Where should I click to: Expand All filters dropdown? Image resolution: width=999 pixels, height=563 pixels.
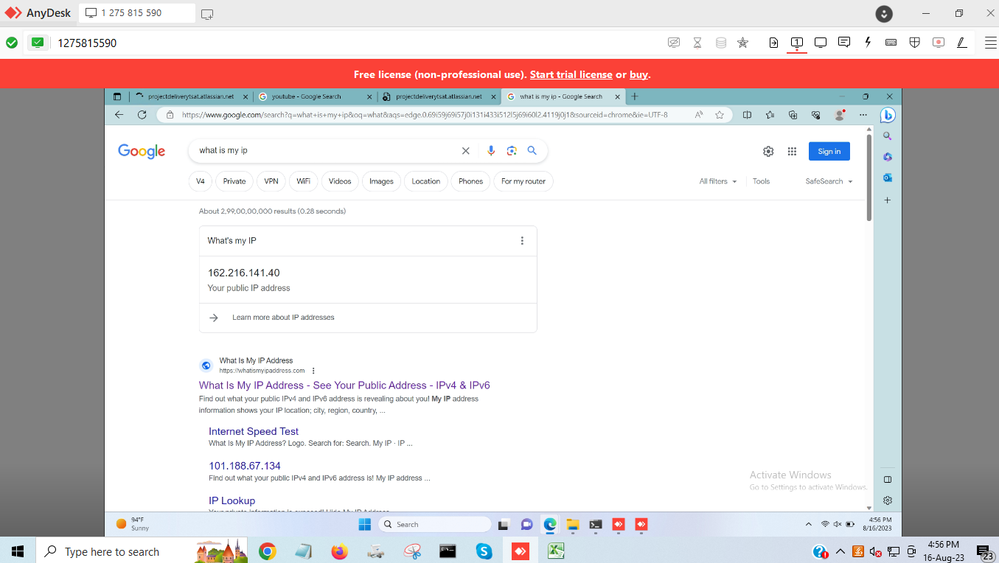tap(717, 182)
